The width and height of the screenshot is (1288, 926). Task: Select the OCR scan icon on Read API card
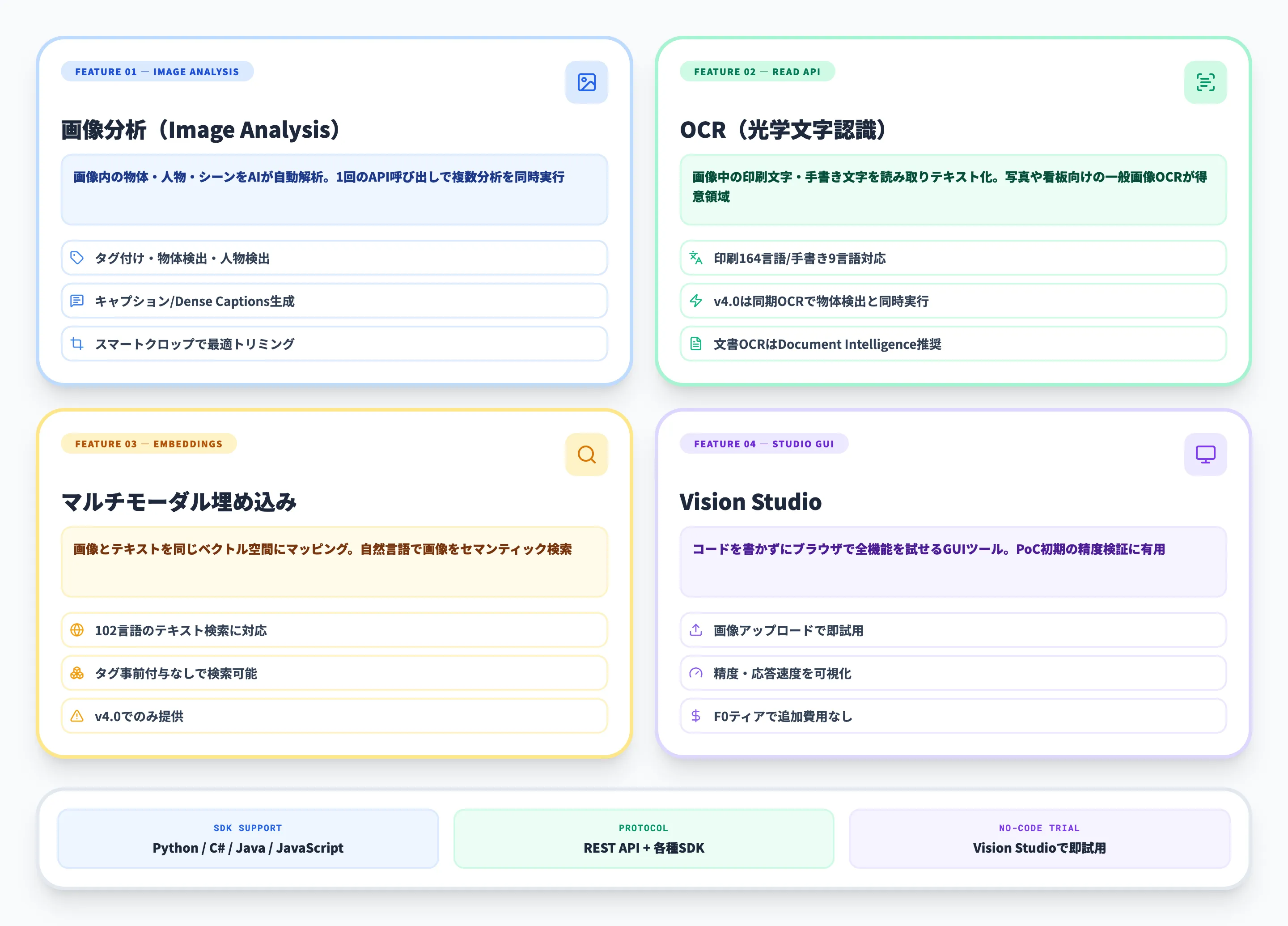coord(1205,82)
